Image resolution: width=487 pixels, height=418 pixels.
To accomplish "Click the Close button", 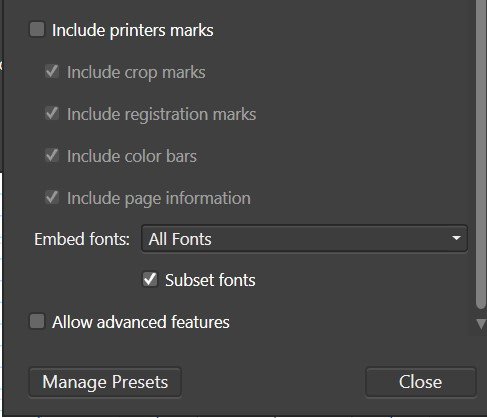I will coord(421,382).
